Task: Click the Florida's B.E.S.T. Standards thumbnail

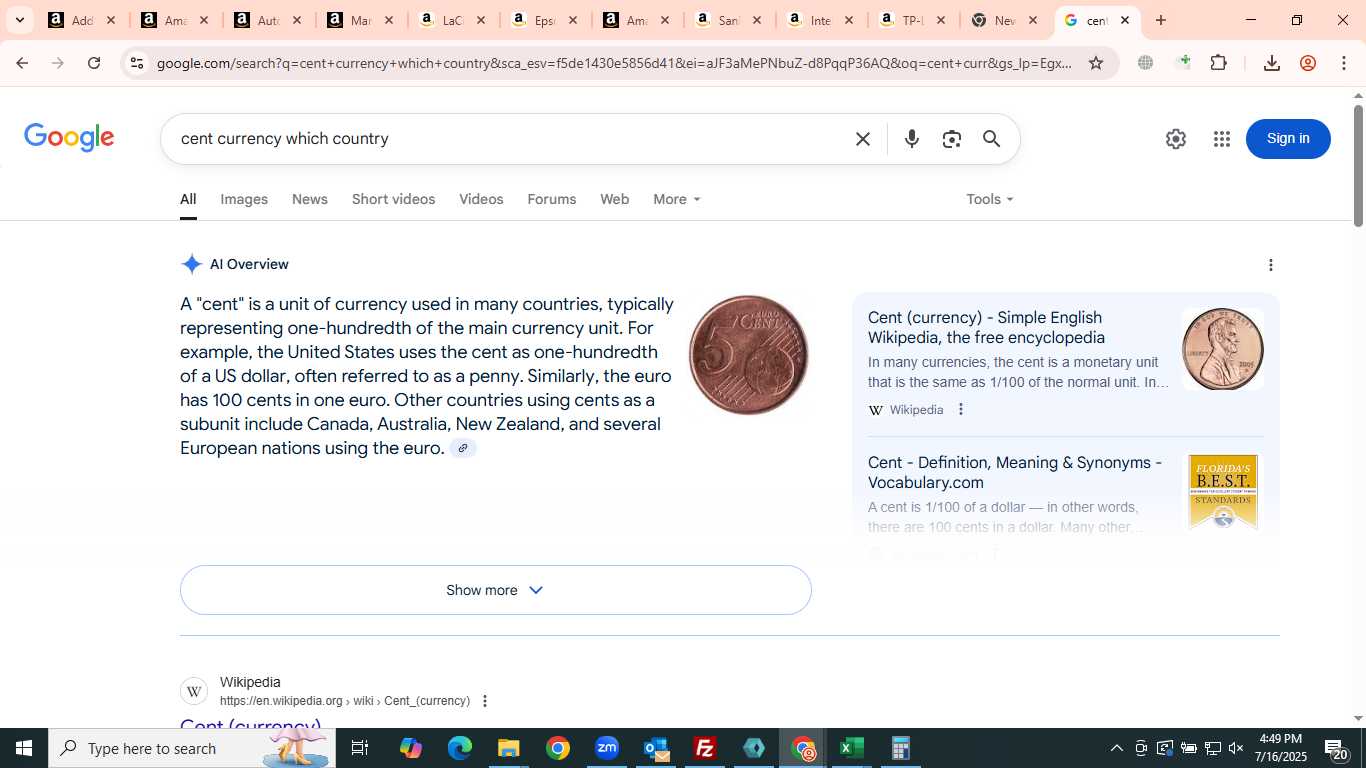Action: (1223, 492)
